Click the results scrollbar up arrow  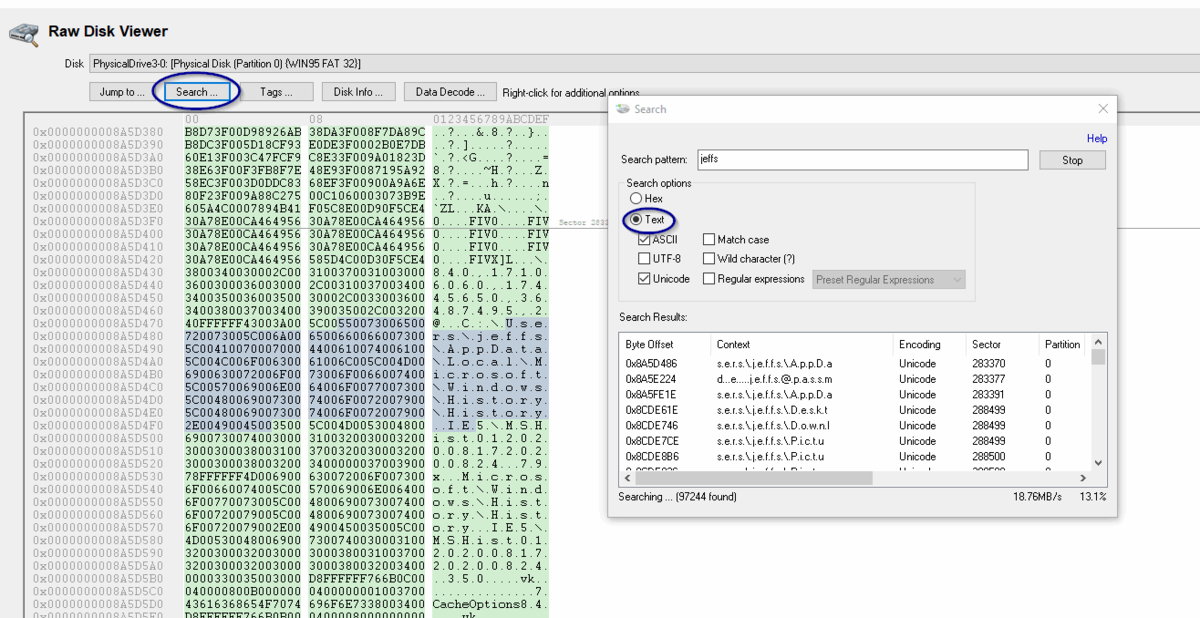click(1099, 342)
